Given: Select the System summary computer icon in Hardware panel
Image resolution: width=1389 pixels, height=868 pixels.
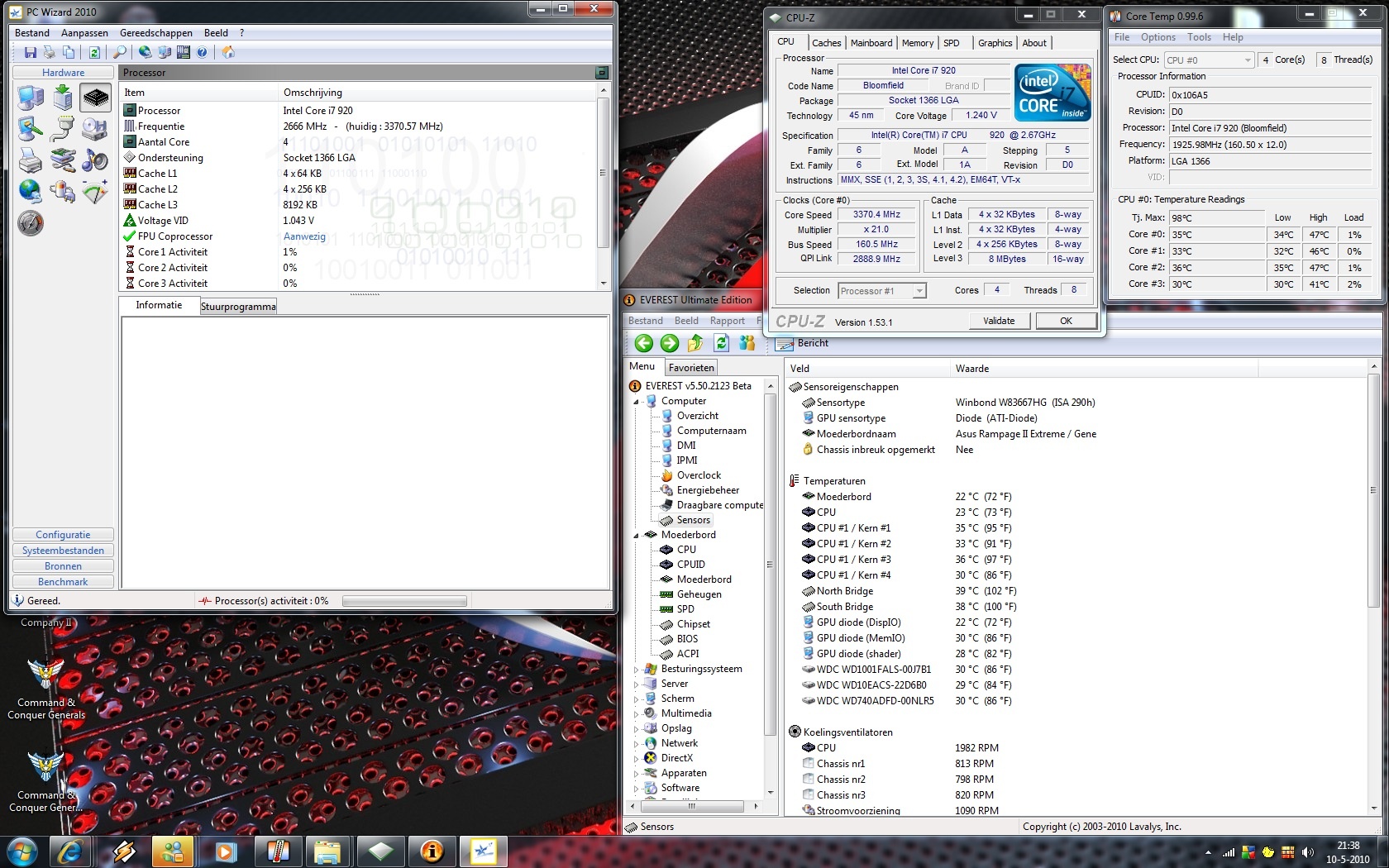Looking at the screenshot, I should tap(31, 98).
